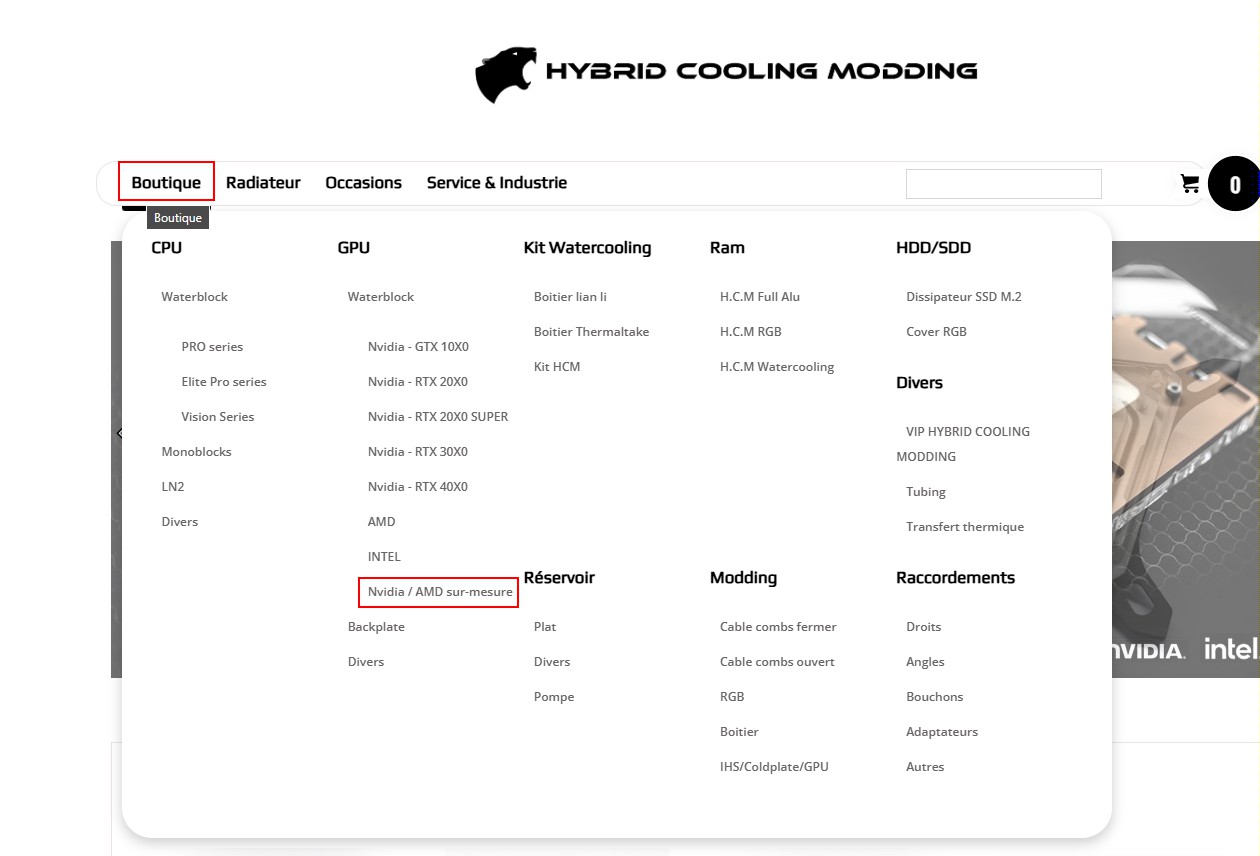Screen dimensions: 1260x856
Task: Click in the search input field
Action: (1003, 184)
